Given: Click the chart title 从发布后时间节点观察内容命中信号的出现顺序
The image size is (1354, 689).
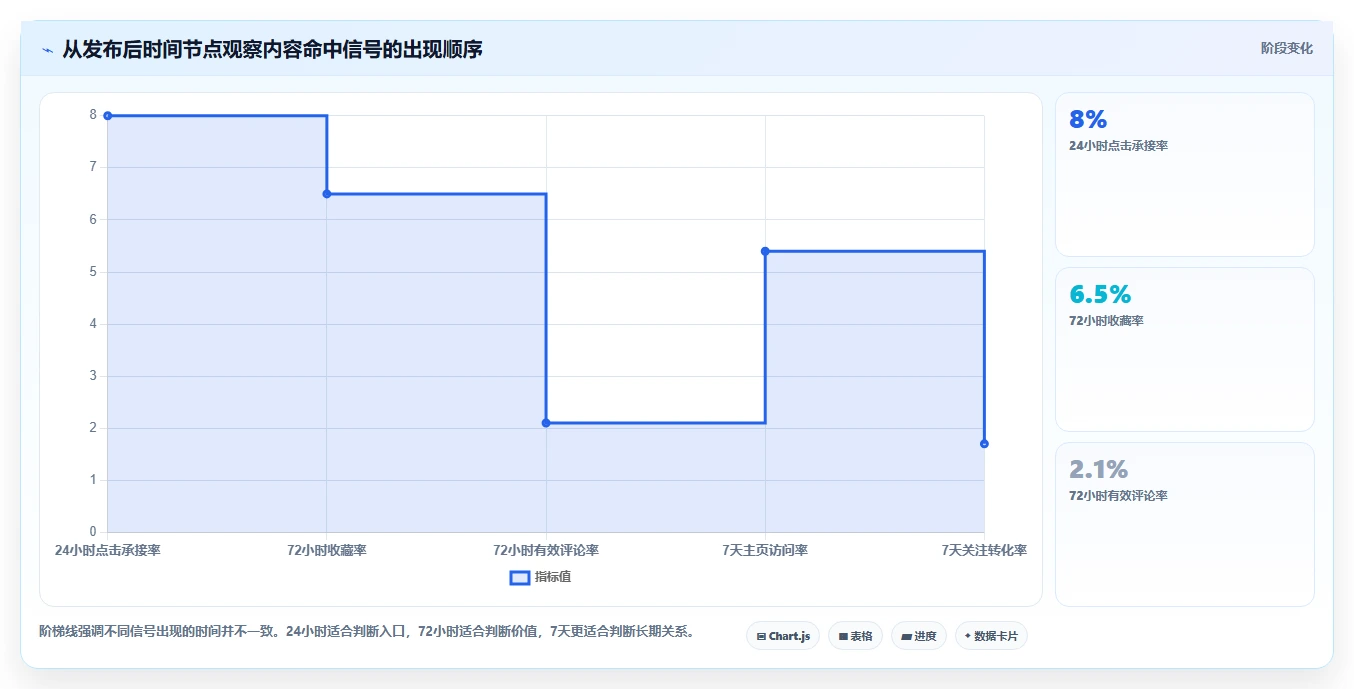Looking at the screenshot, I should [272, 49].
